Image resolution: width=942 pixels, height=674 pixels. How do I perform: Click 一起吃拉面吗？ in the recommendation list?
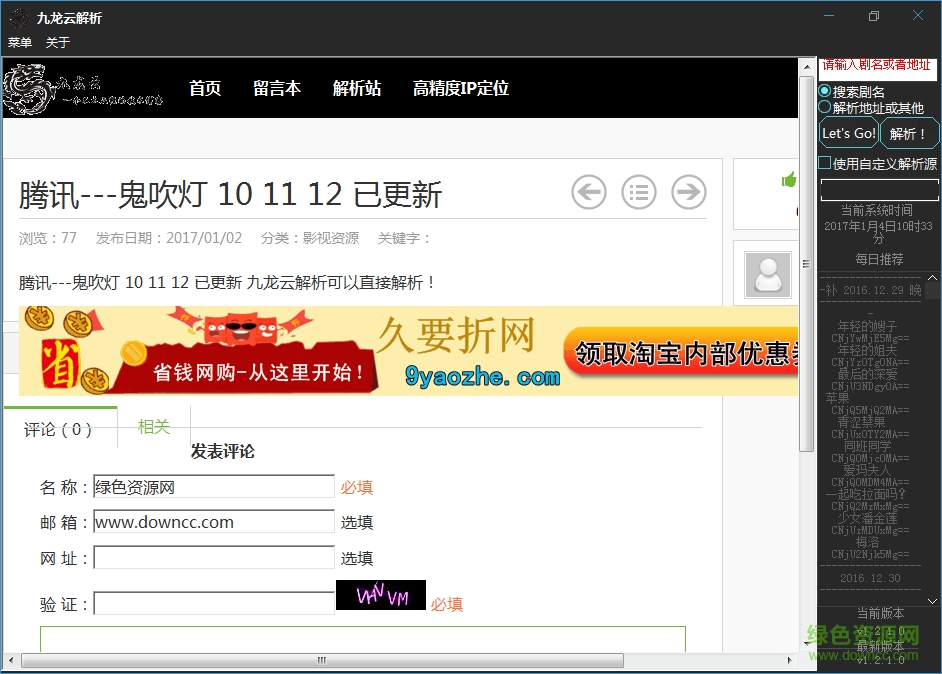(x=866, y=494)
